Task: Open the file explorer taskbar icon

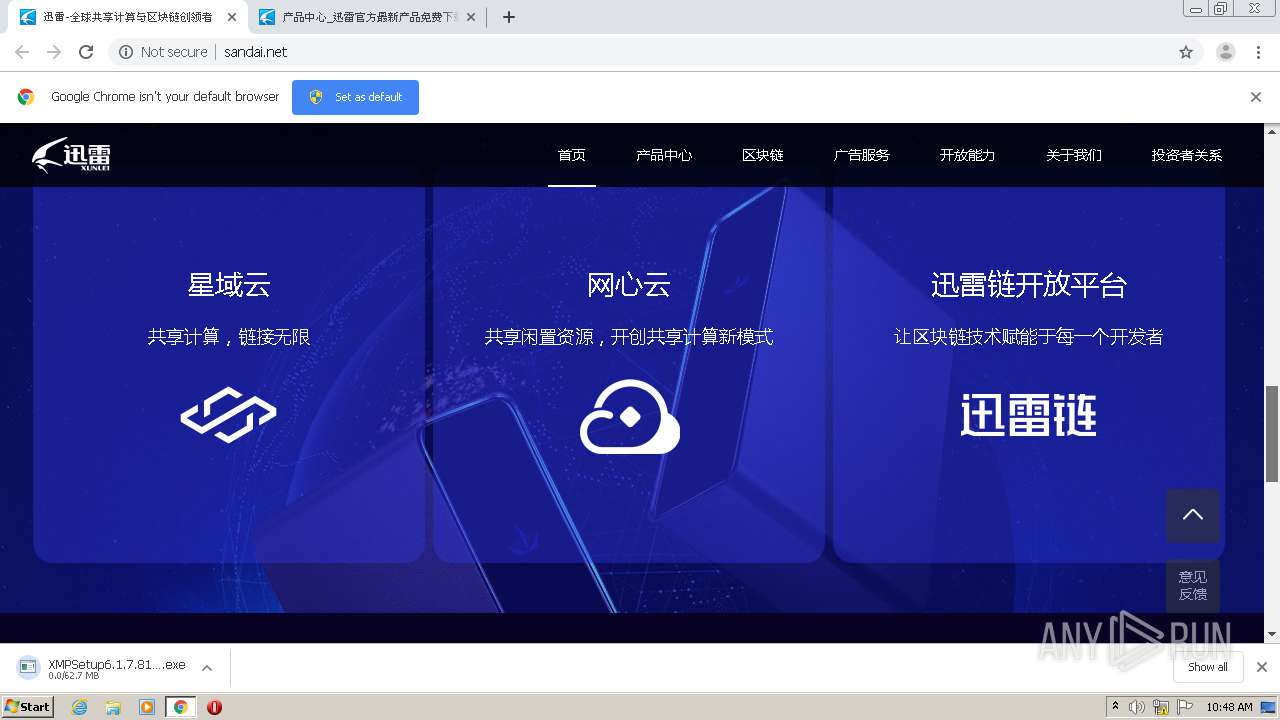Action: tap(113, 707)
